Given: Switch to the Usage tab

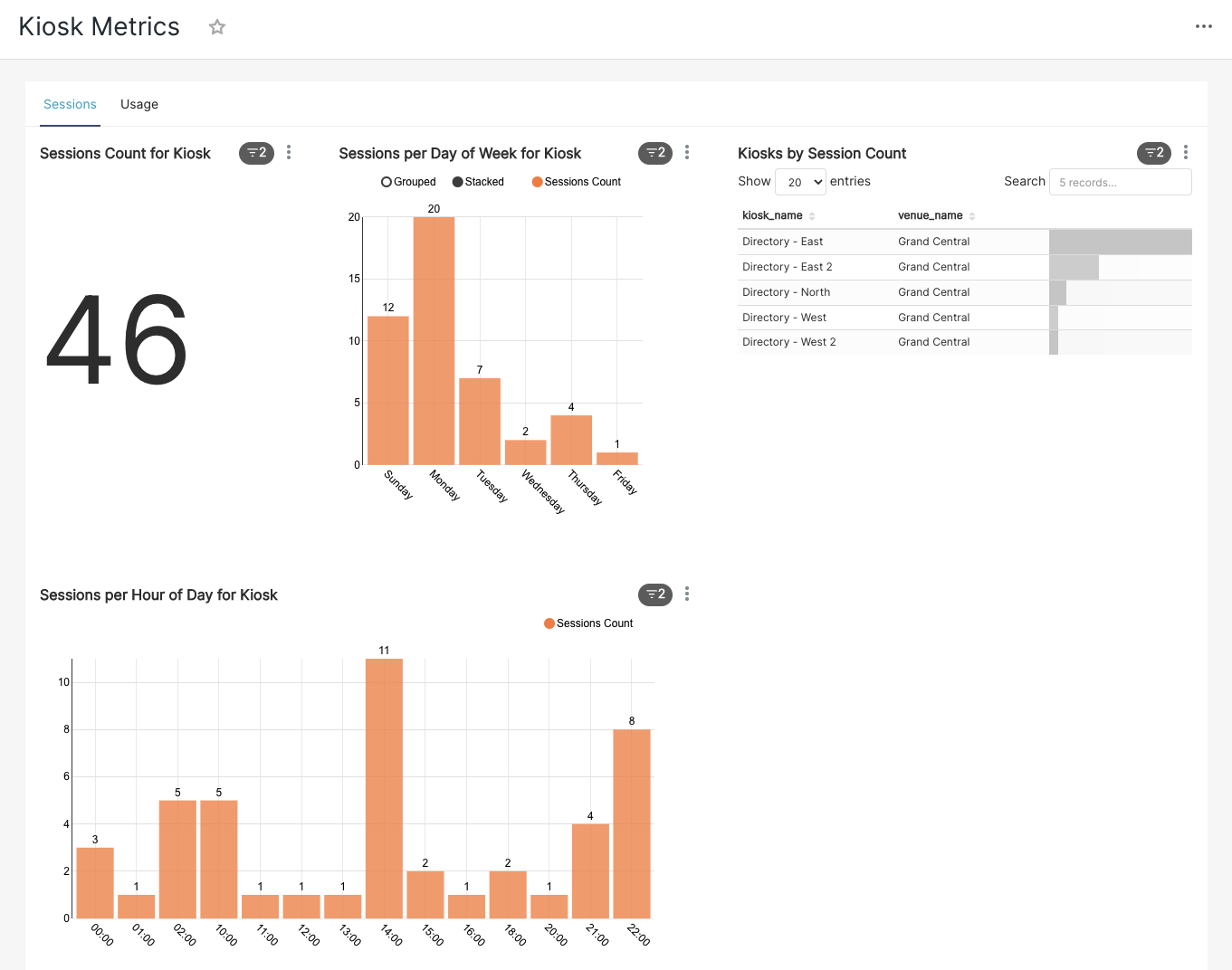Looking at the screenshot, I should click(x=139, y=104).
